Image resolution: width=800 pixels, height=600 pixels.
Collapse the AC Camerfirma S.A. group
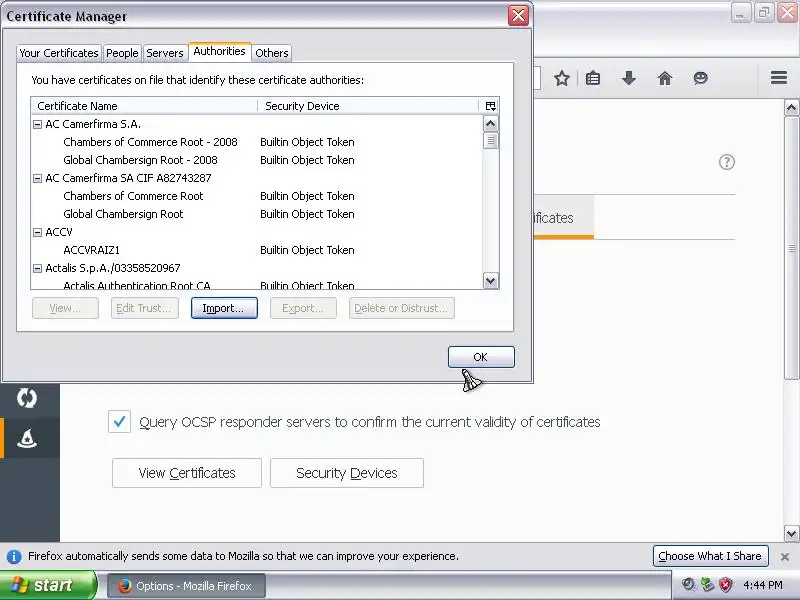pyautogui.click(x=37, y=124)
